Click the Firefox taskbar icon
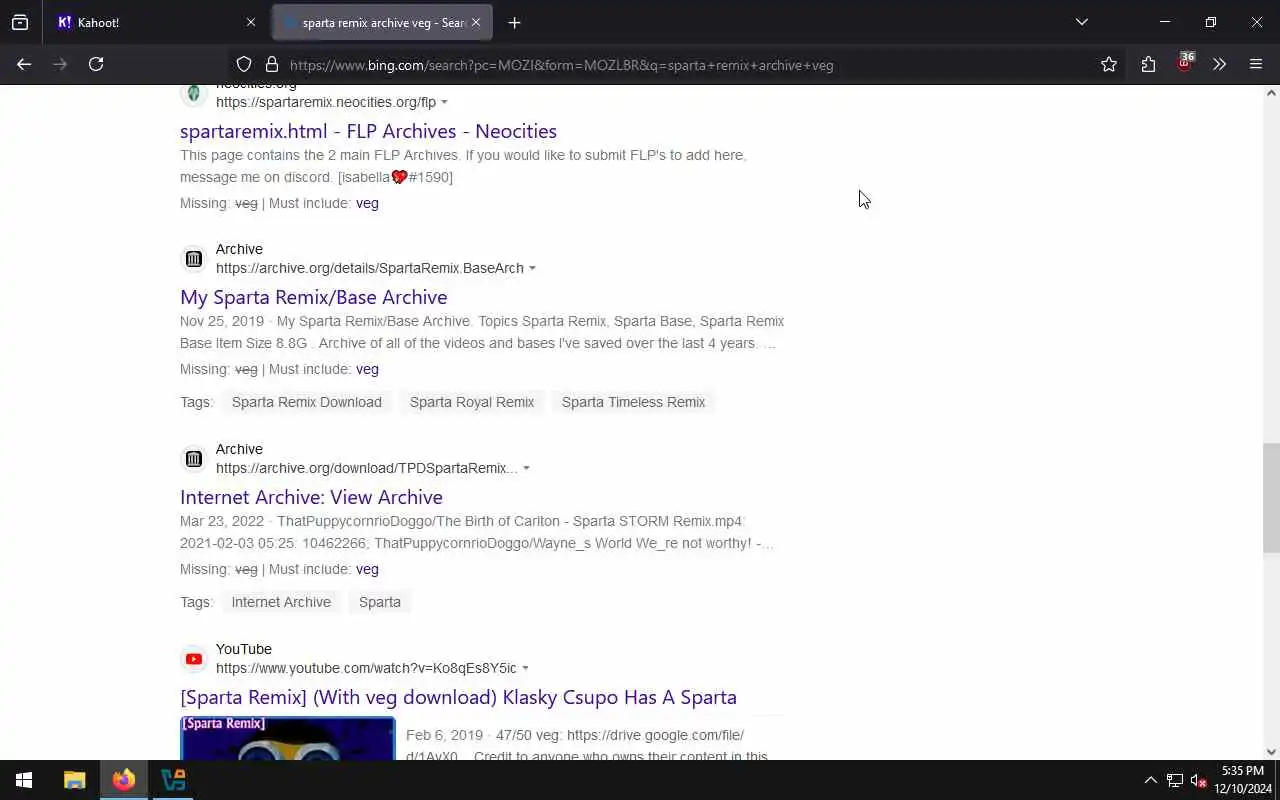The image size is (1280, 800). click(x=124, y=780)
